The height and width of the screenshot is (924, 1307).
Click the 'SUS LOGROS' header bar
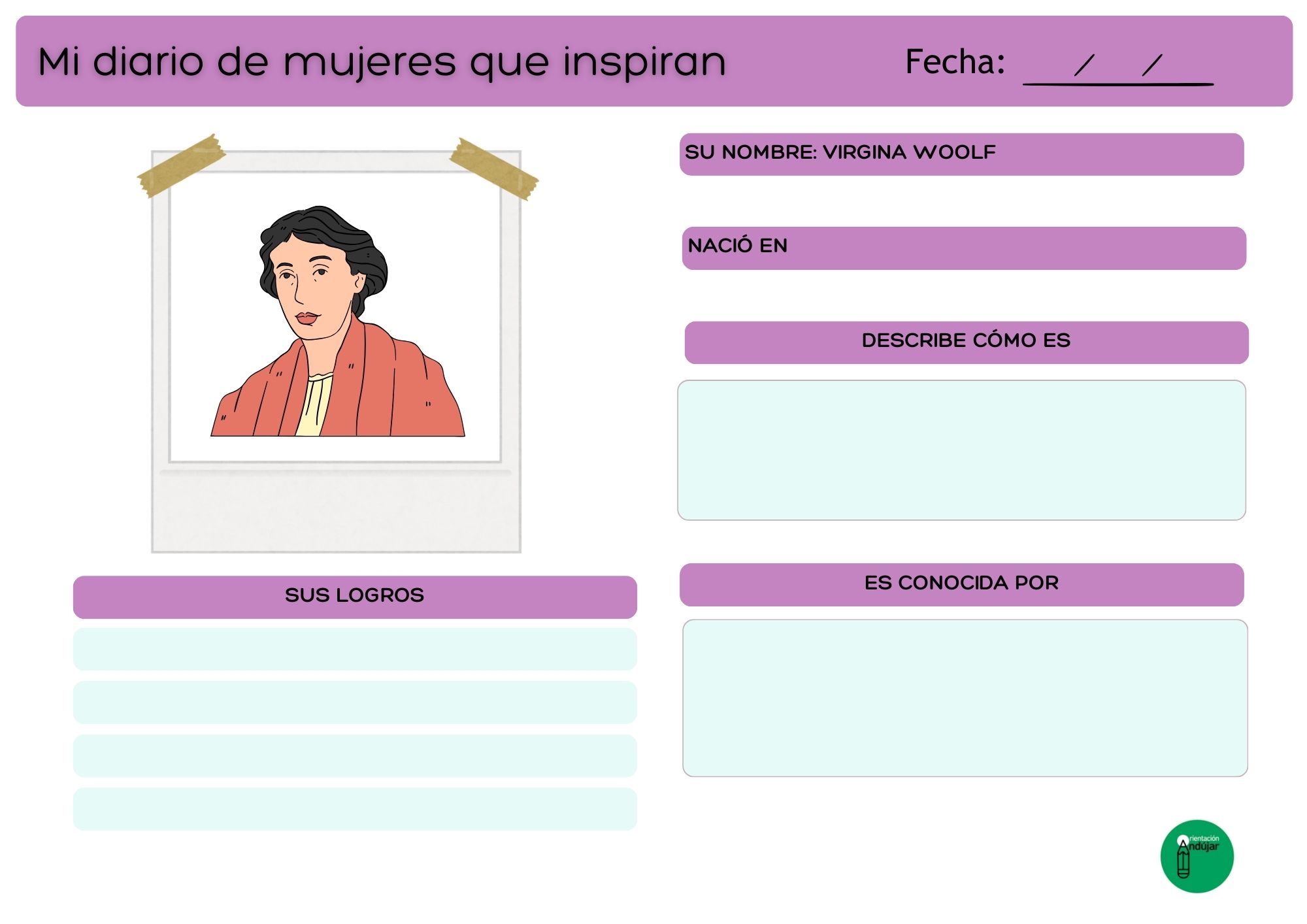click(355, 597)
